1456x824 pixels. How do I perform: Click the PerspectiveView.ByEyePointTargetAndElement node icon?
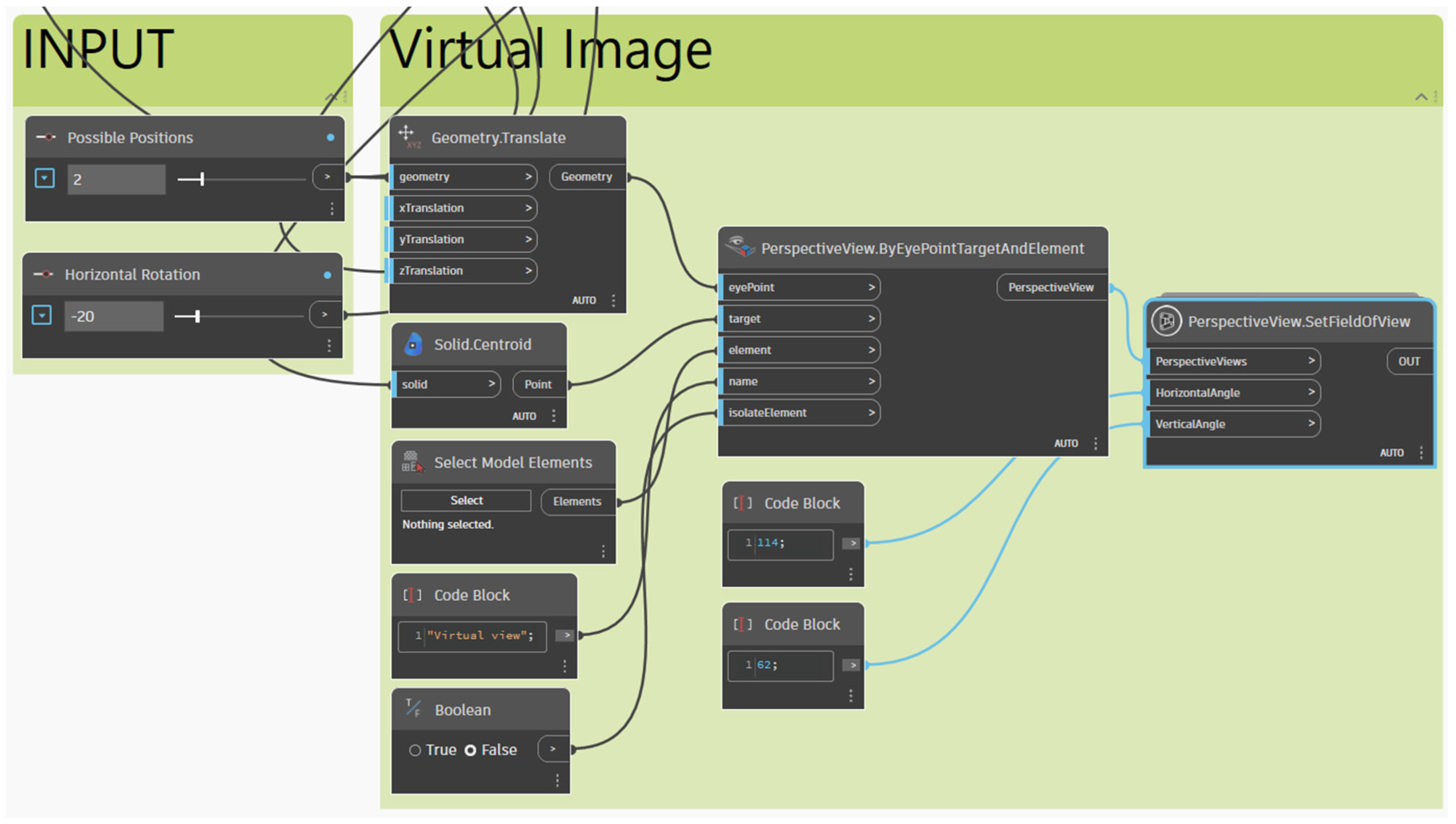[740, 247]
